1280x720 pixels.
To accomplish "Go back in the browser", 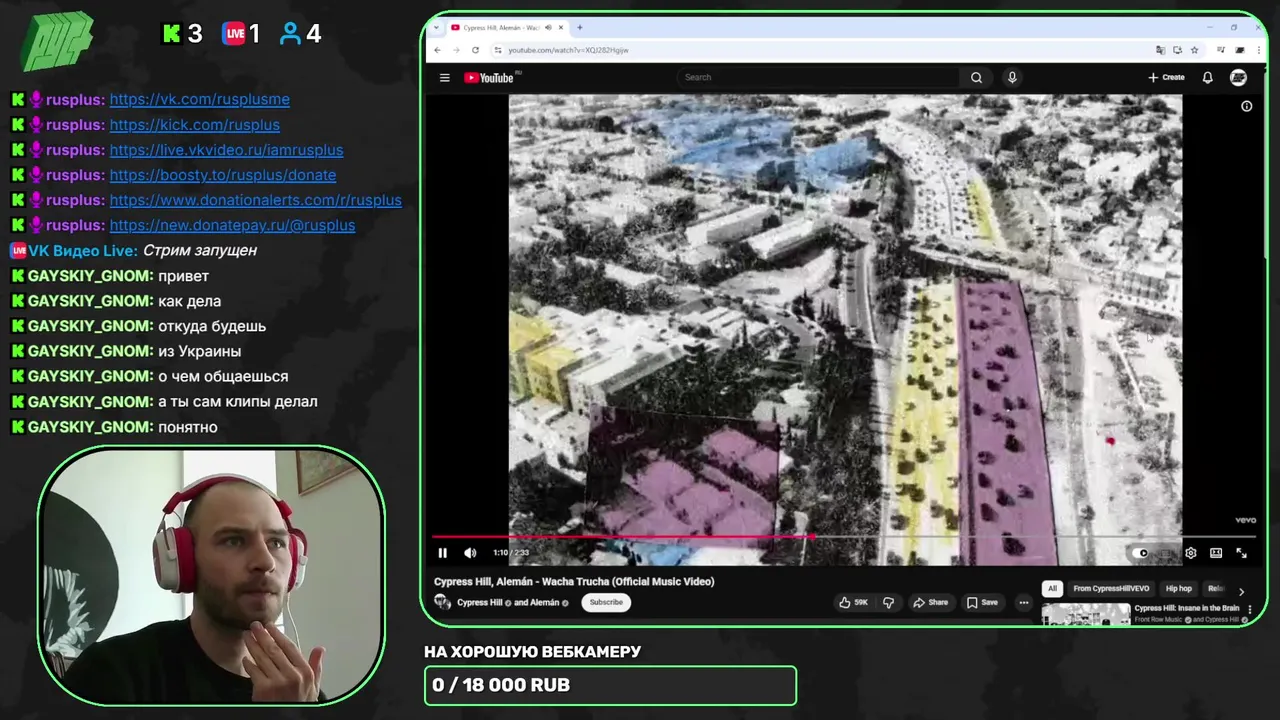I will (438, 50).
